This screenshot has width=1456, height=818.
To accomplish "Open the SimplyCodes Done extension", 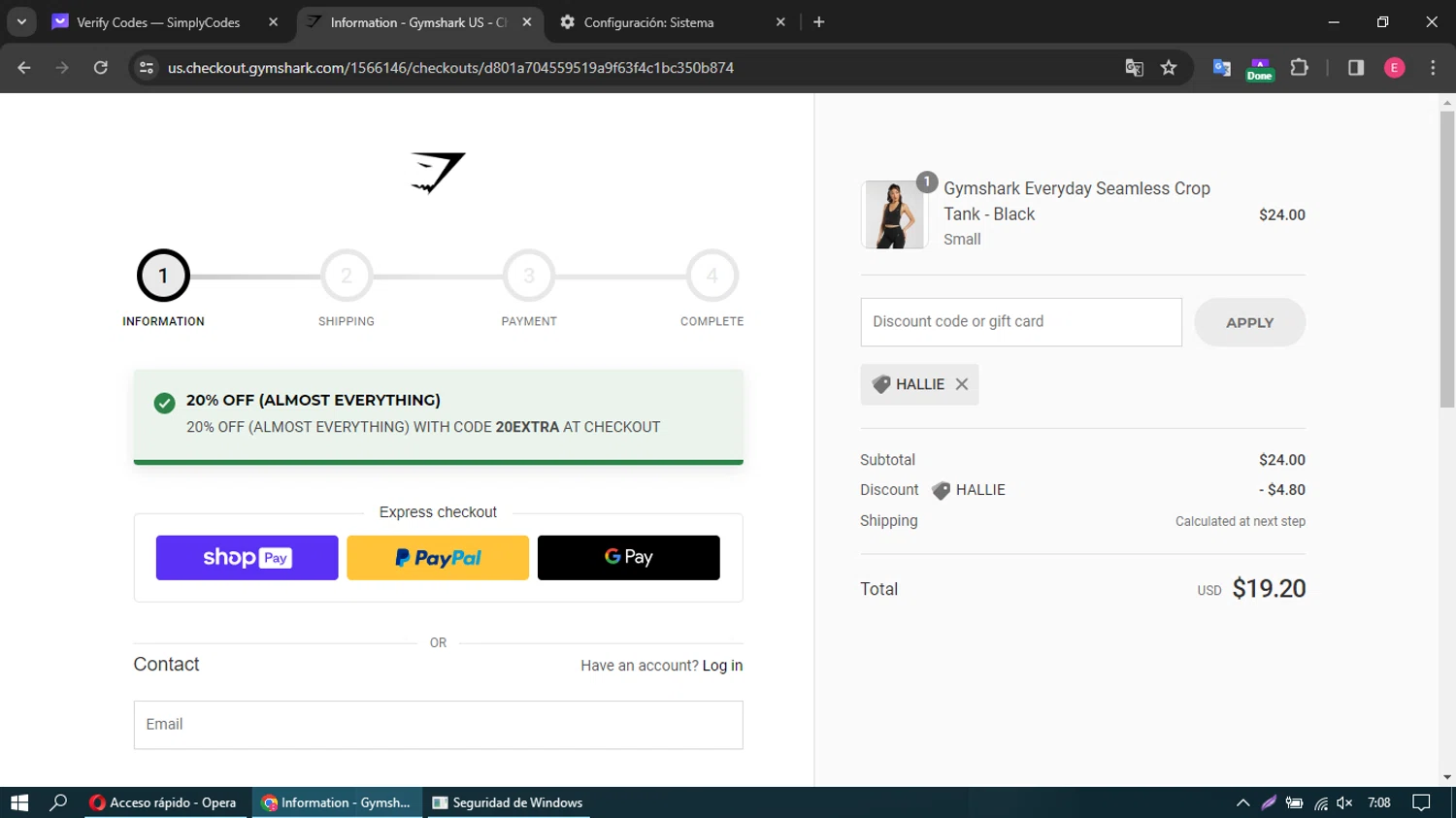I will click(x=1260, y=69).
